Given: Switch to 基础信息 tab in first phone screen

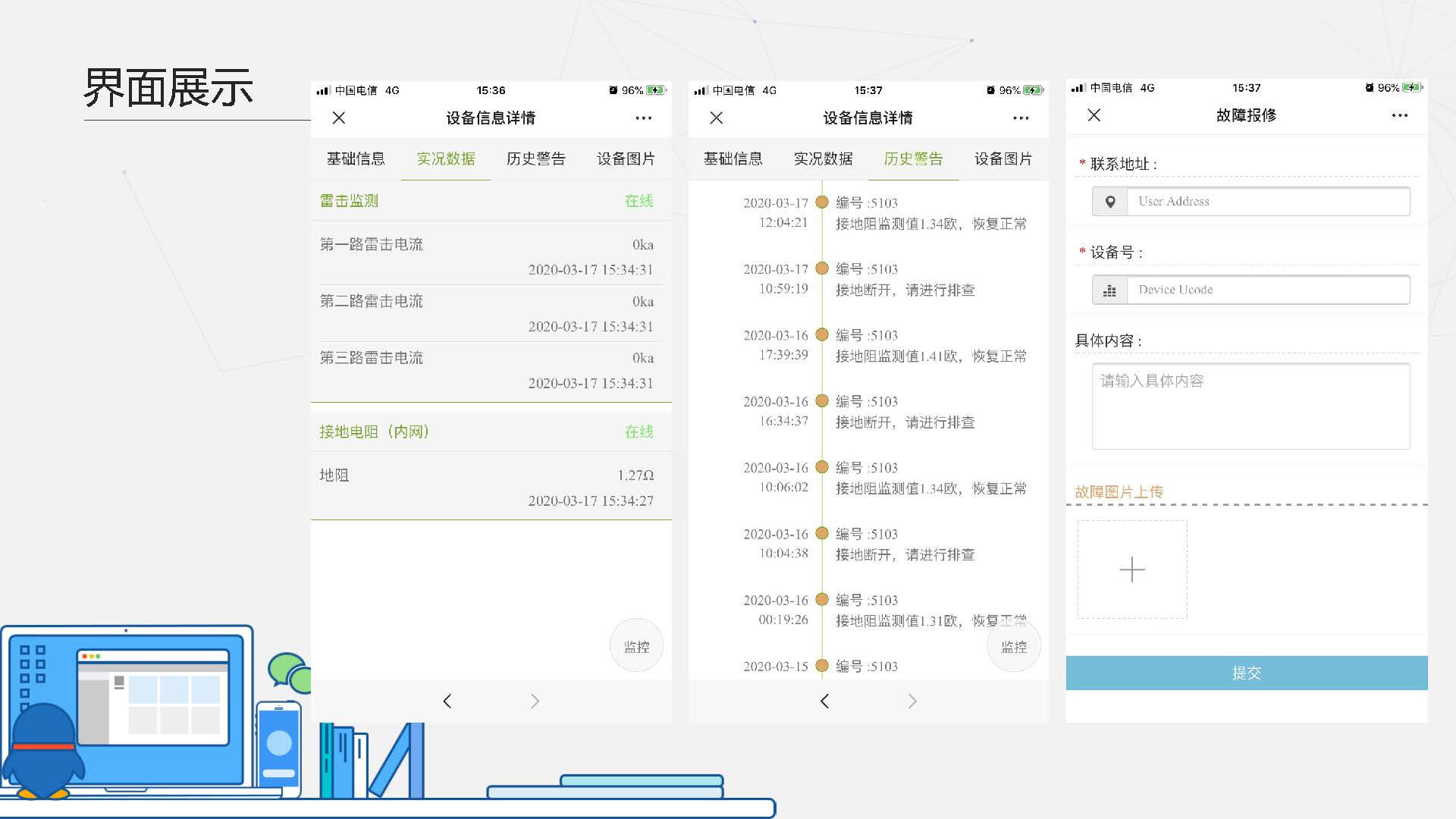Looking at the screenshot, I should [x=356, y=159].
